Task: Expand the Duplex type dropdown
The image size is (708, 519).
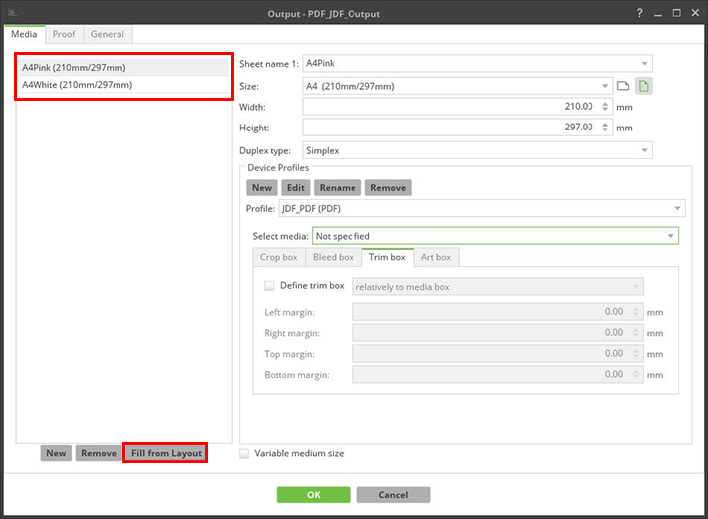Action: tap(477, 150)
